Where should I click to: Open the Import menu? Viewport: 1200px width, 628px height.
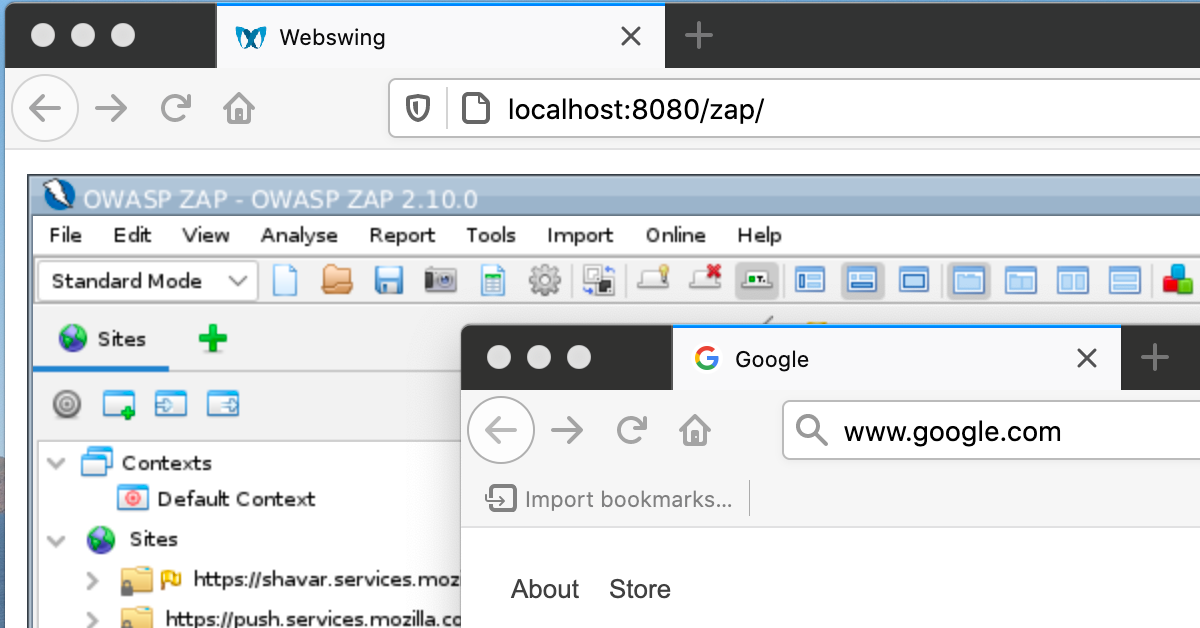pos(580,235)
